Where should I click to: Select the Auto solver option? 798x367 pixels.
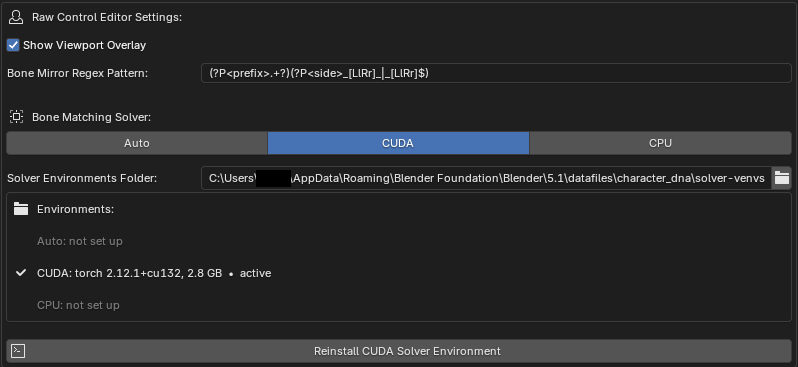pos(137,143)
